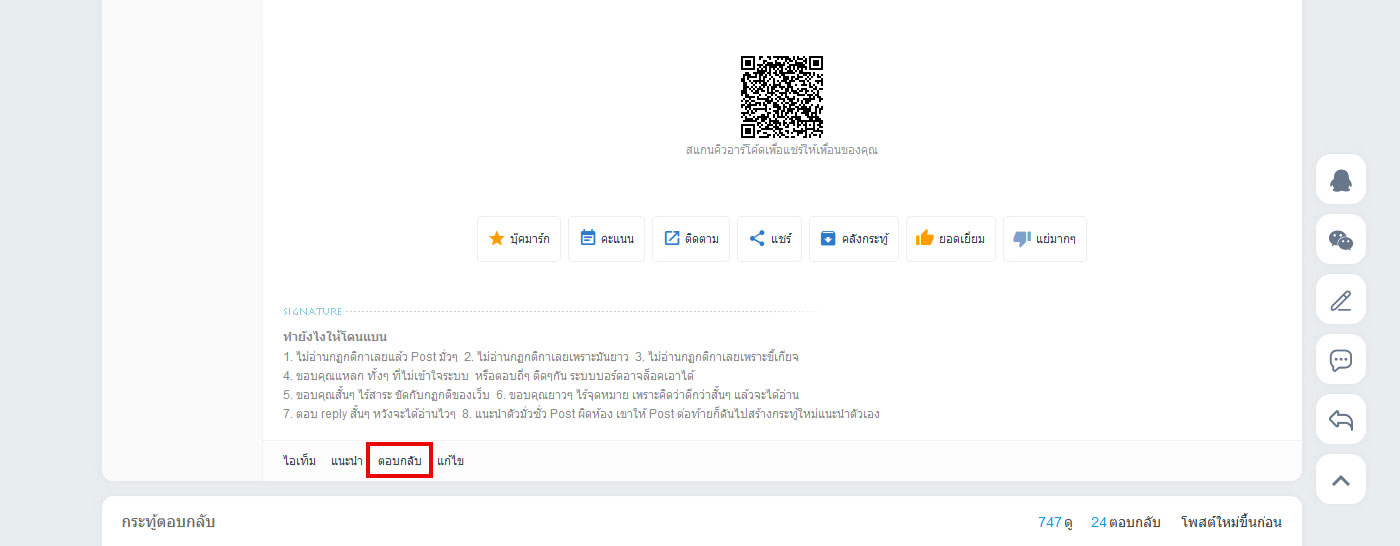The height and width of the screenshot is (546, 1400).
Task: Click the คะแนน rating button
Action: point(606,239)
